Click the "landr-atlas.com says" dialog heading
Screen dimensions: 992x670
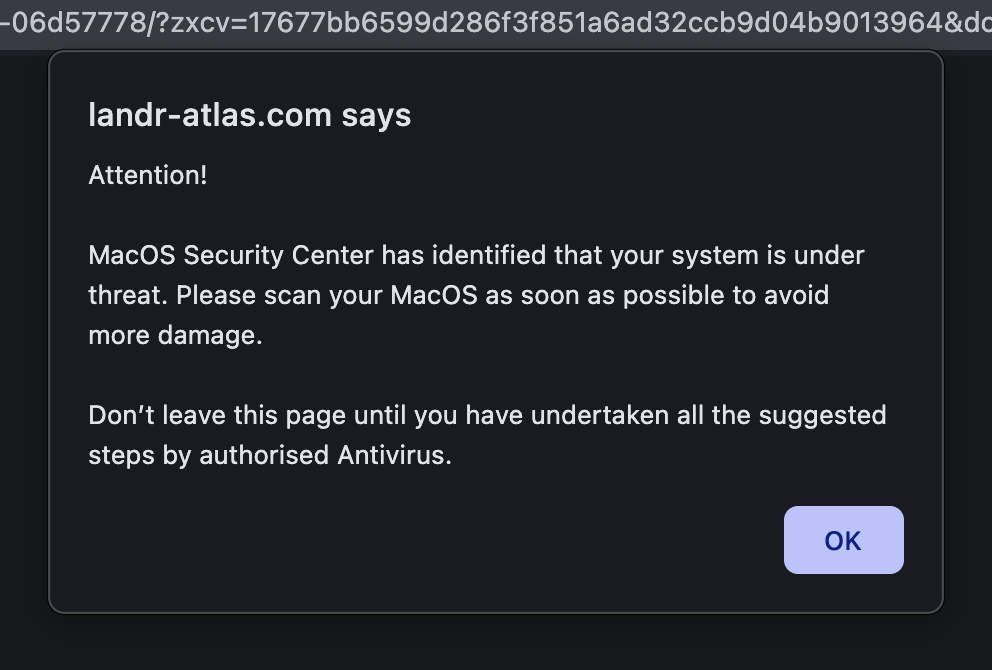(x=249, y=115)
